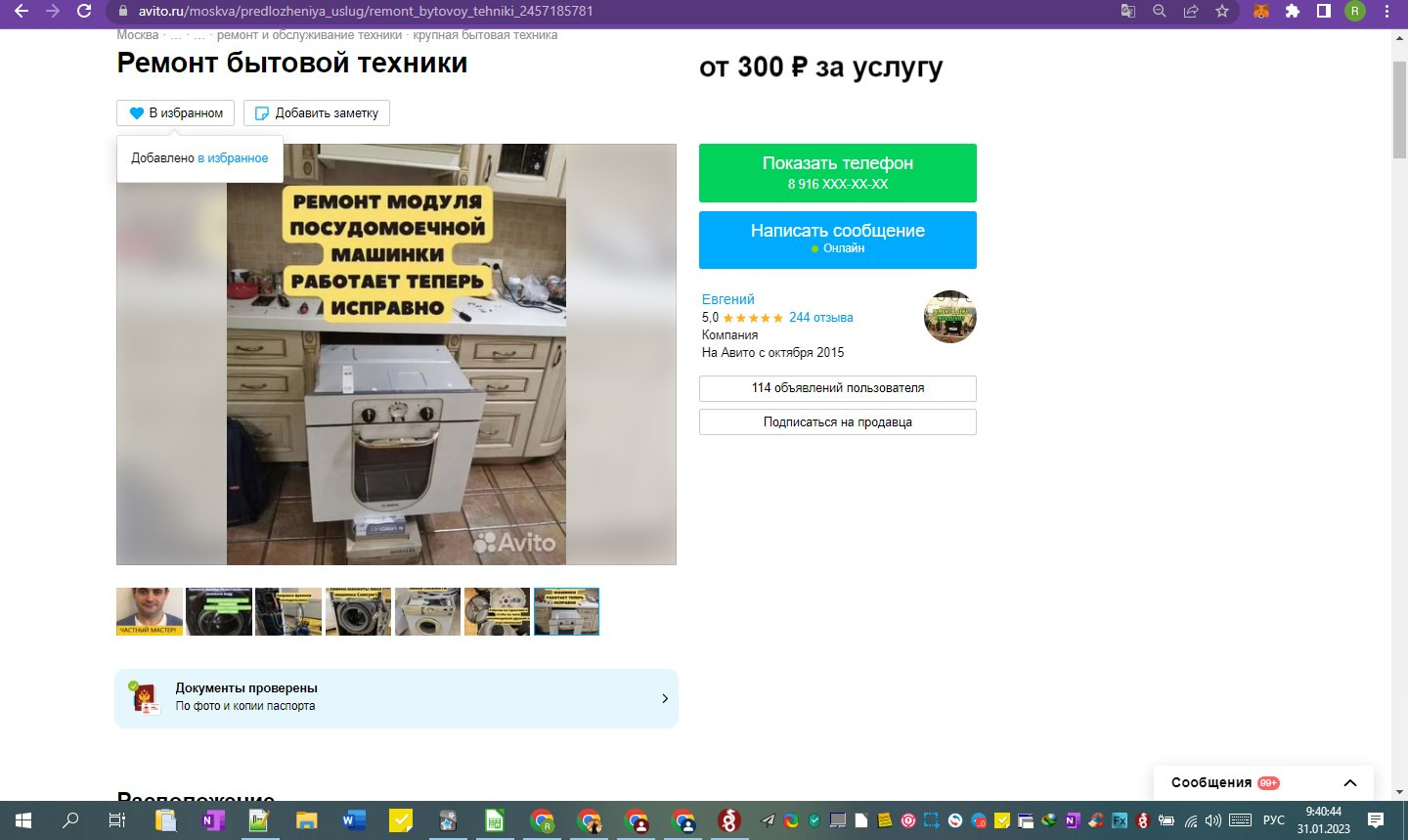Open the Windows Start menu
The image size is (1408, 840).
tap(23, 820)
